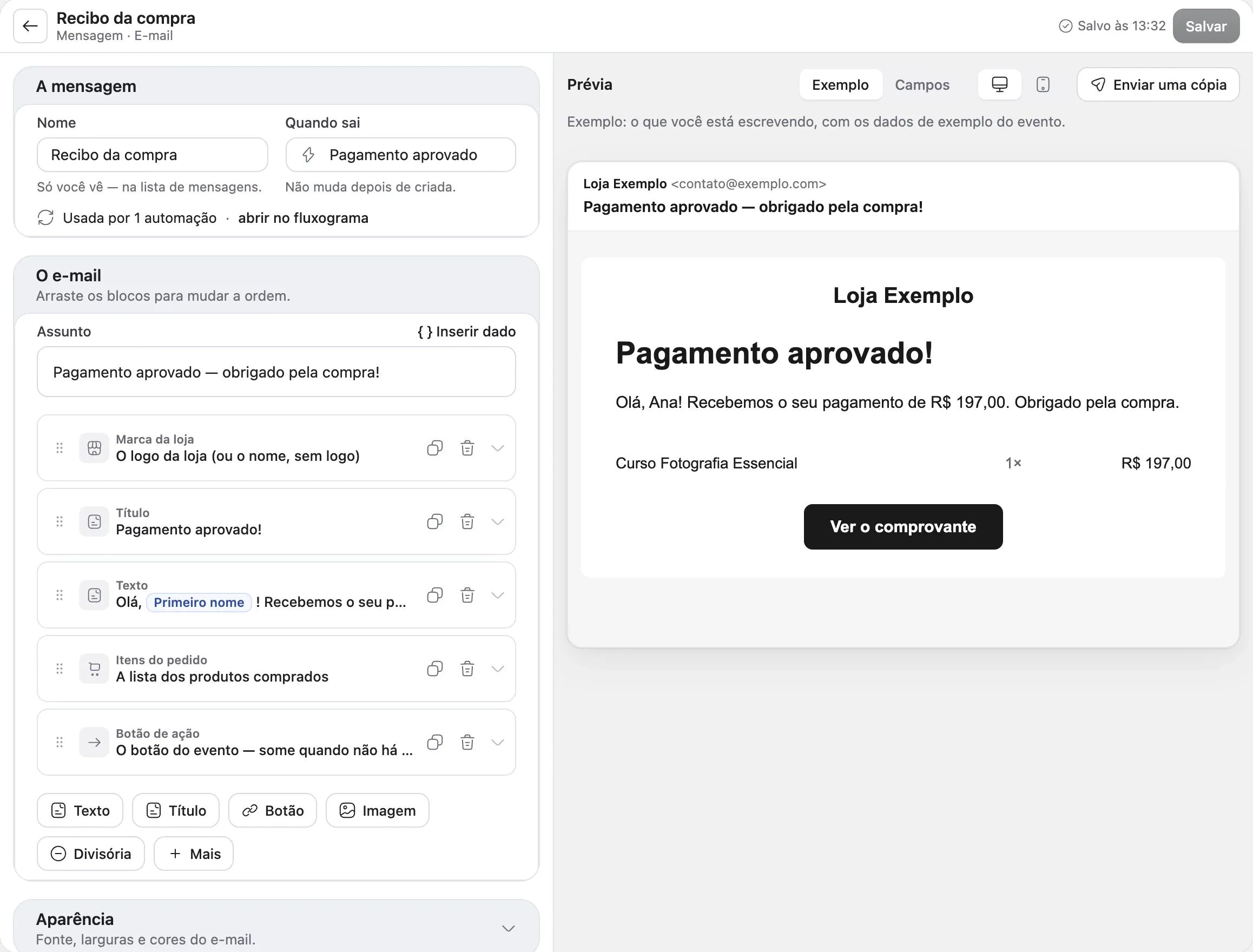
Task: Add a Texto block
Action: tap(80, 810)
